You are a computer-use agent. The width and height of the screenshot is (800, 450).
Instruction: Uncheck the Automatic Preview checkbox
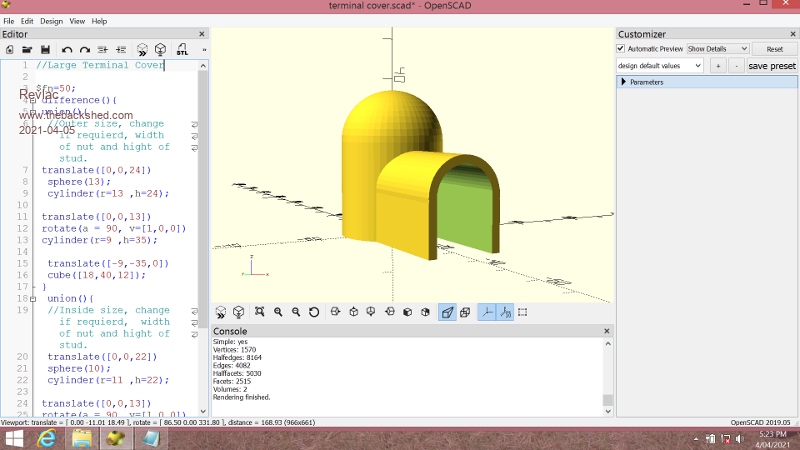(620, 48)
